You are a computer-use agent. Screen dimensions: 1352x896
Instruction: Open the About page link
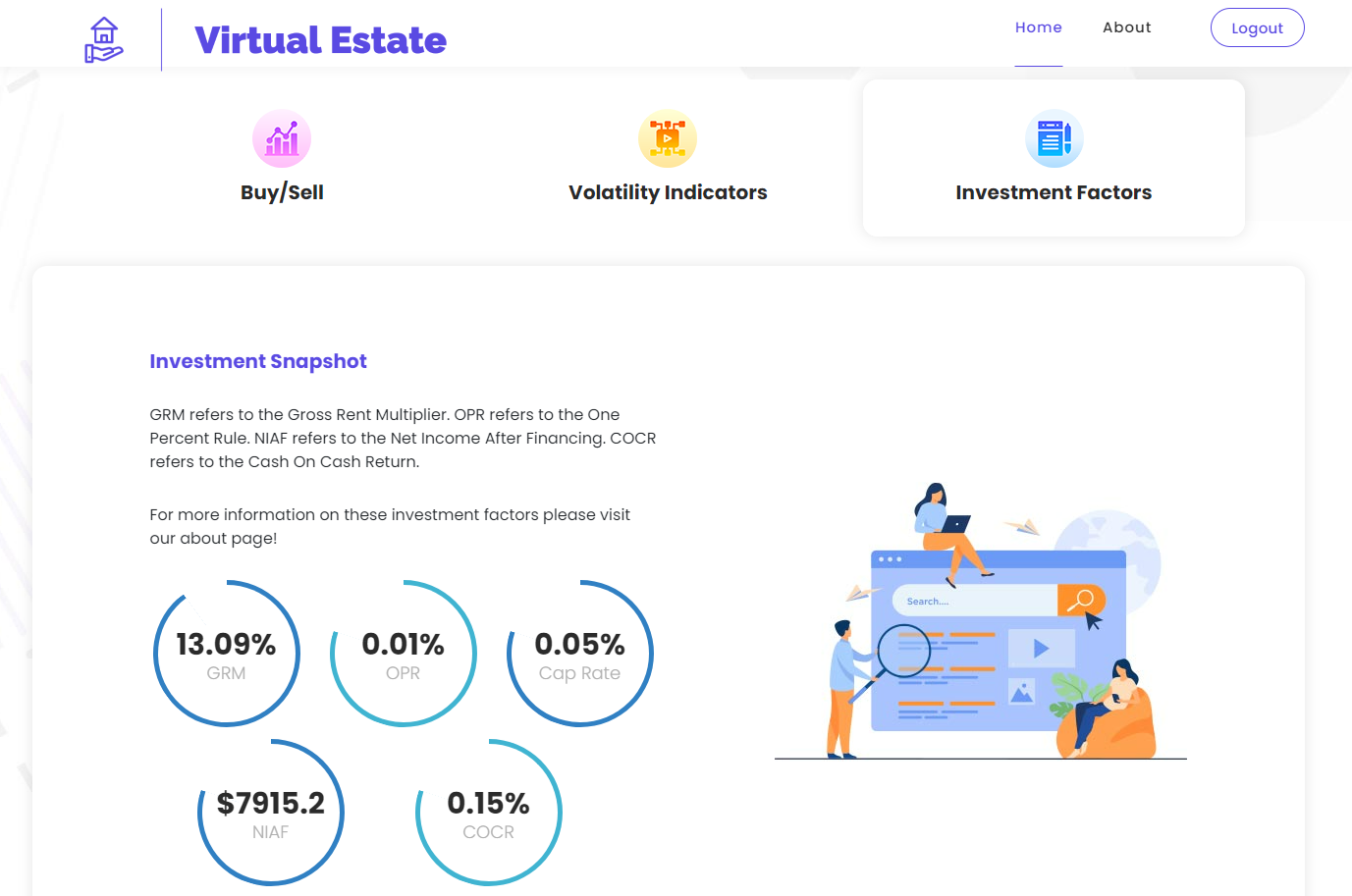point(1127,27)
